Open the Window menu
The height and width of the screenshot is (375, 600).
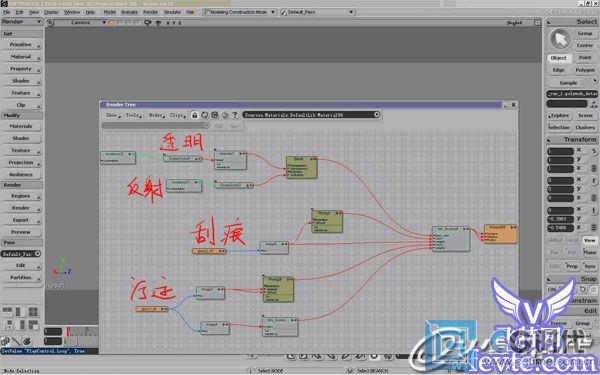72,12
